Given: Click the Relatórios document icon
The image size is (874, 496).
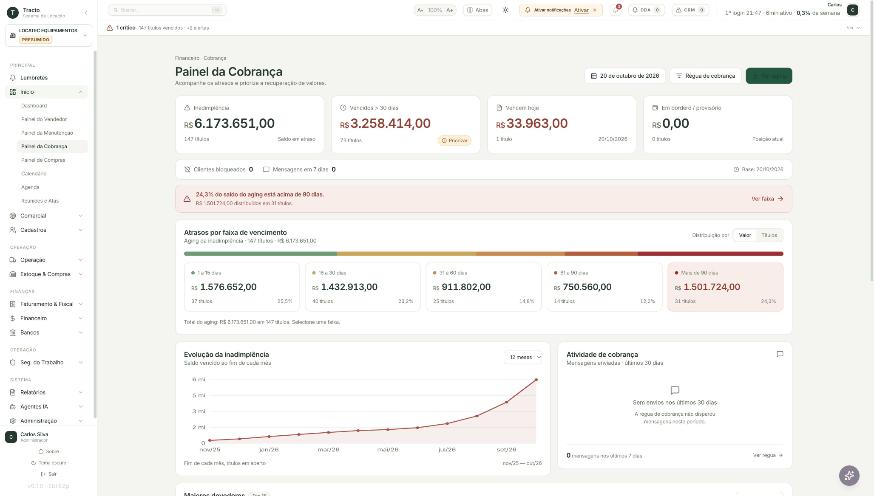Looking at the screenshot, I should 13,392.
